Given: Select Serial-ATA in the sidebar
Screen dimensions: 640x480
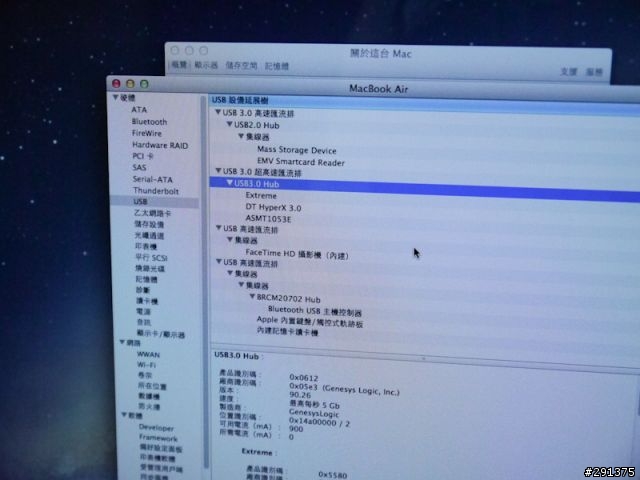Looking at the screenshot, I should (x=153, y=179).
